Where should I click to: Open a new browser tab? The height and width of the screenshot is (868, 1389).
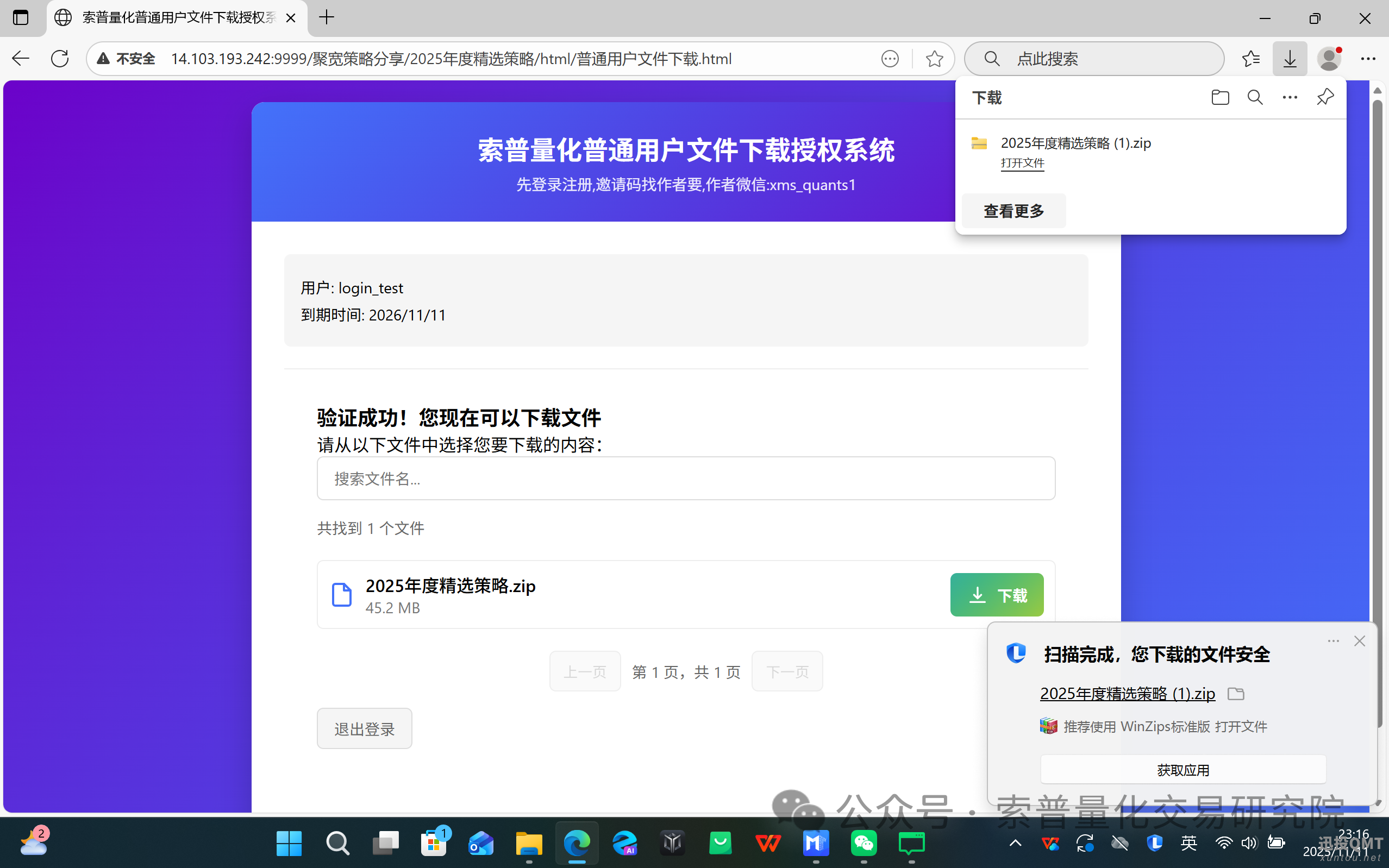pos(327,18)
